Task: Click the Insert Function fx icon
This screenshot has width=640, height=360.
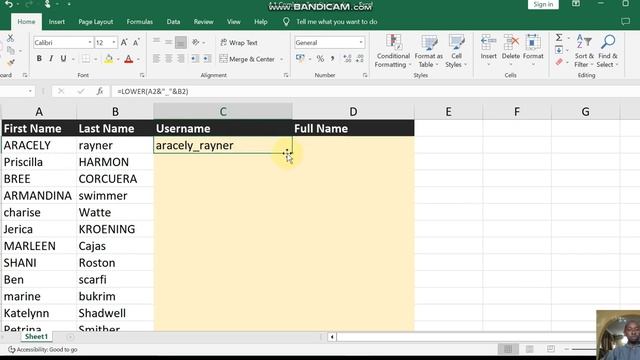Action: [100, 91]
